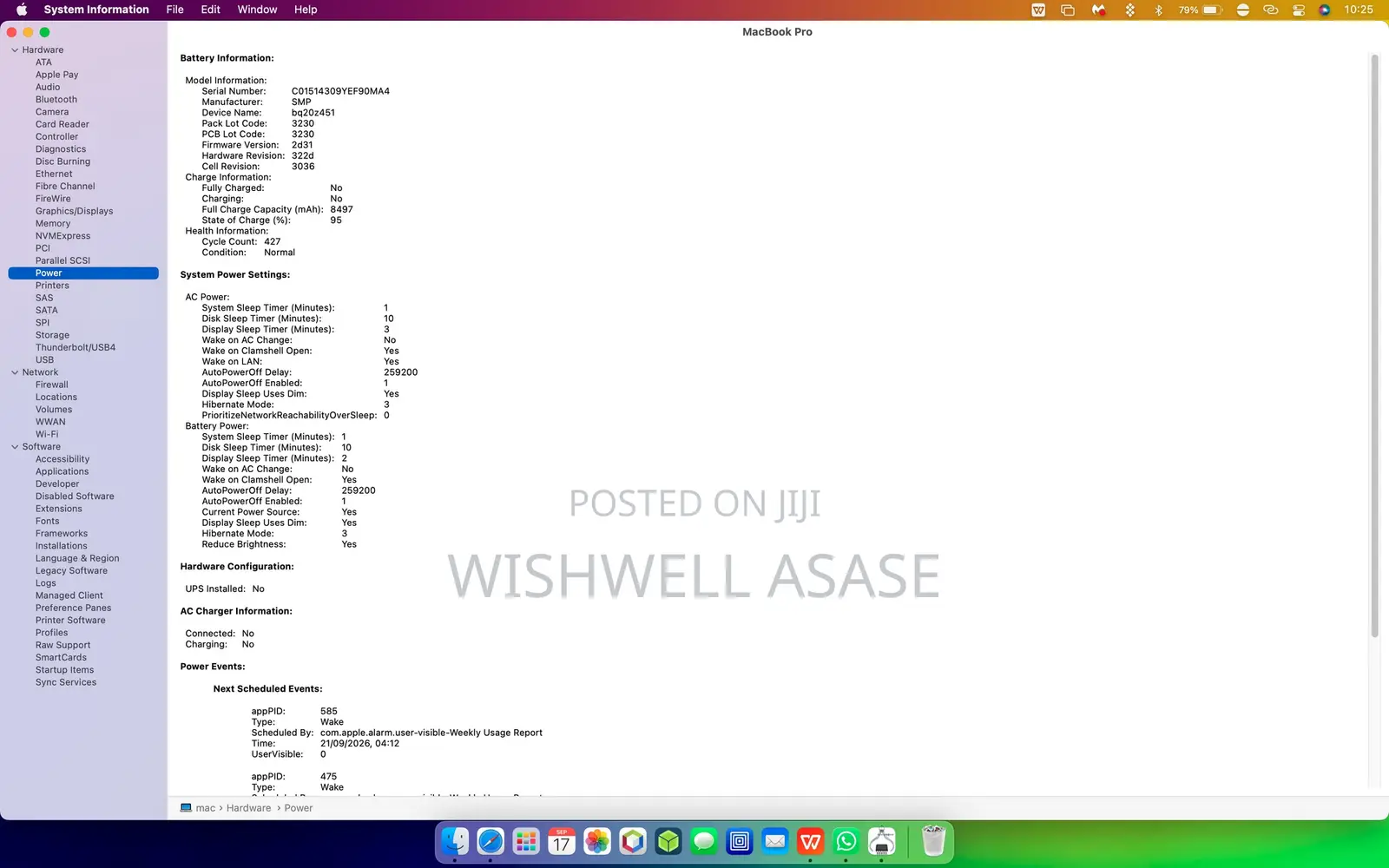This screenshot has width=1389, height=868.
Task: Open the Apple menu
Action: point(22,10)
